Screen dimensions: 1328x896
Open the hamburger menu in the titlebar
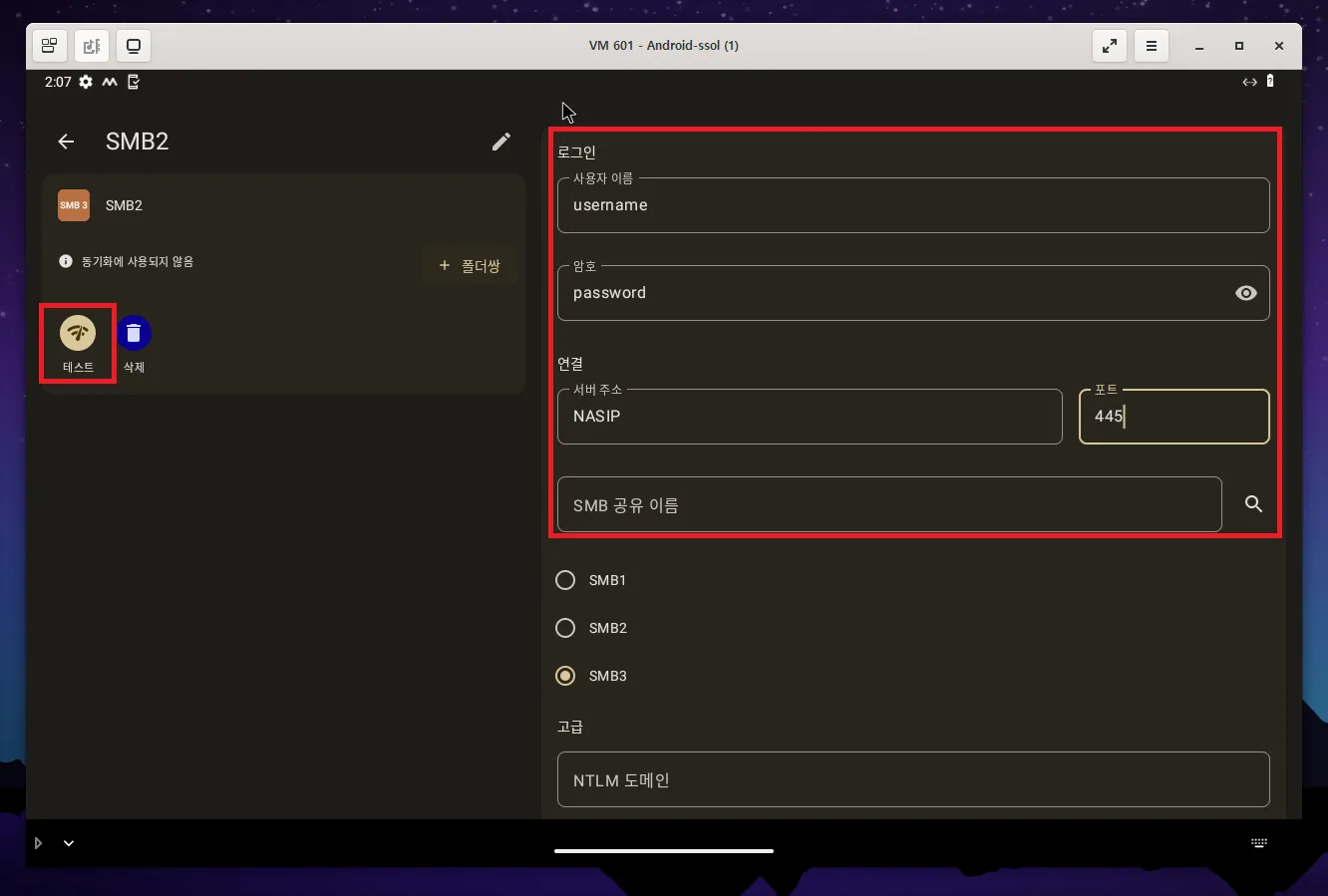(1152, 45)
